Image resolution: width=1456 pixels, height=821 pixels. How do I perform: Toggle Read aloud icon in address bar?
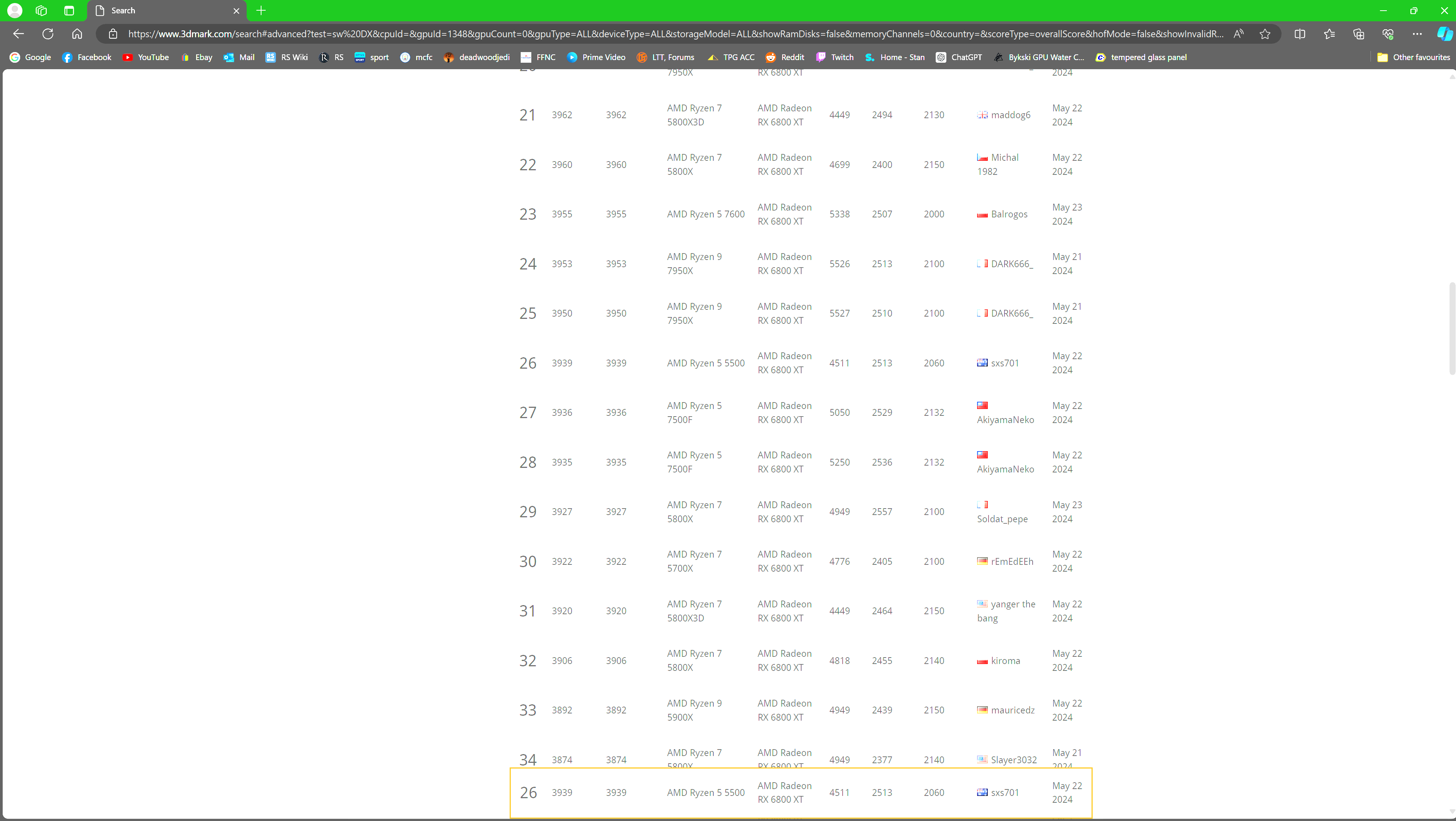click(1238, 34)
